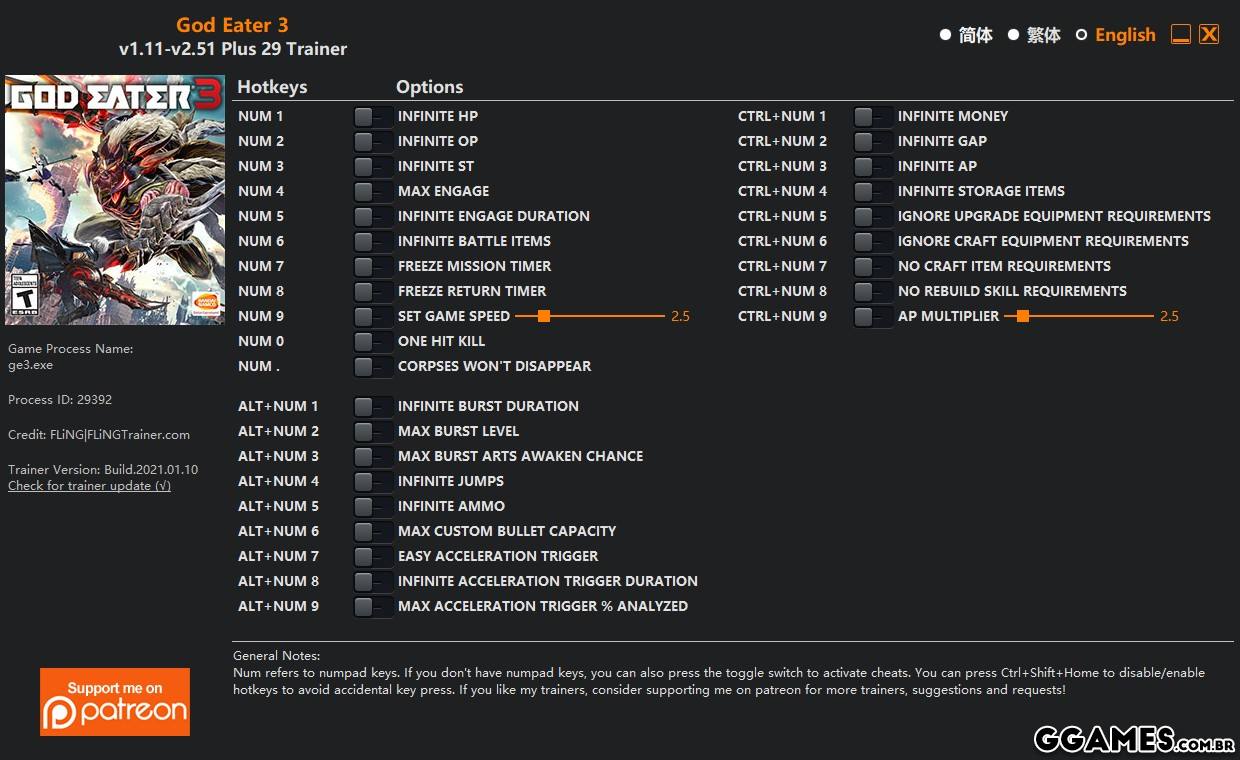Enable Infinite Storage Items switch
This screenshot has width=1240, height=760.
coord(873,192)
